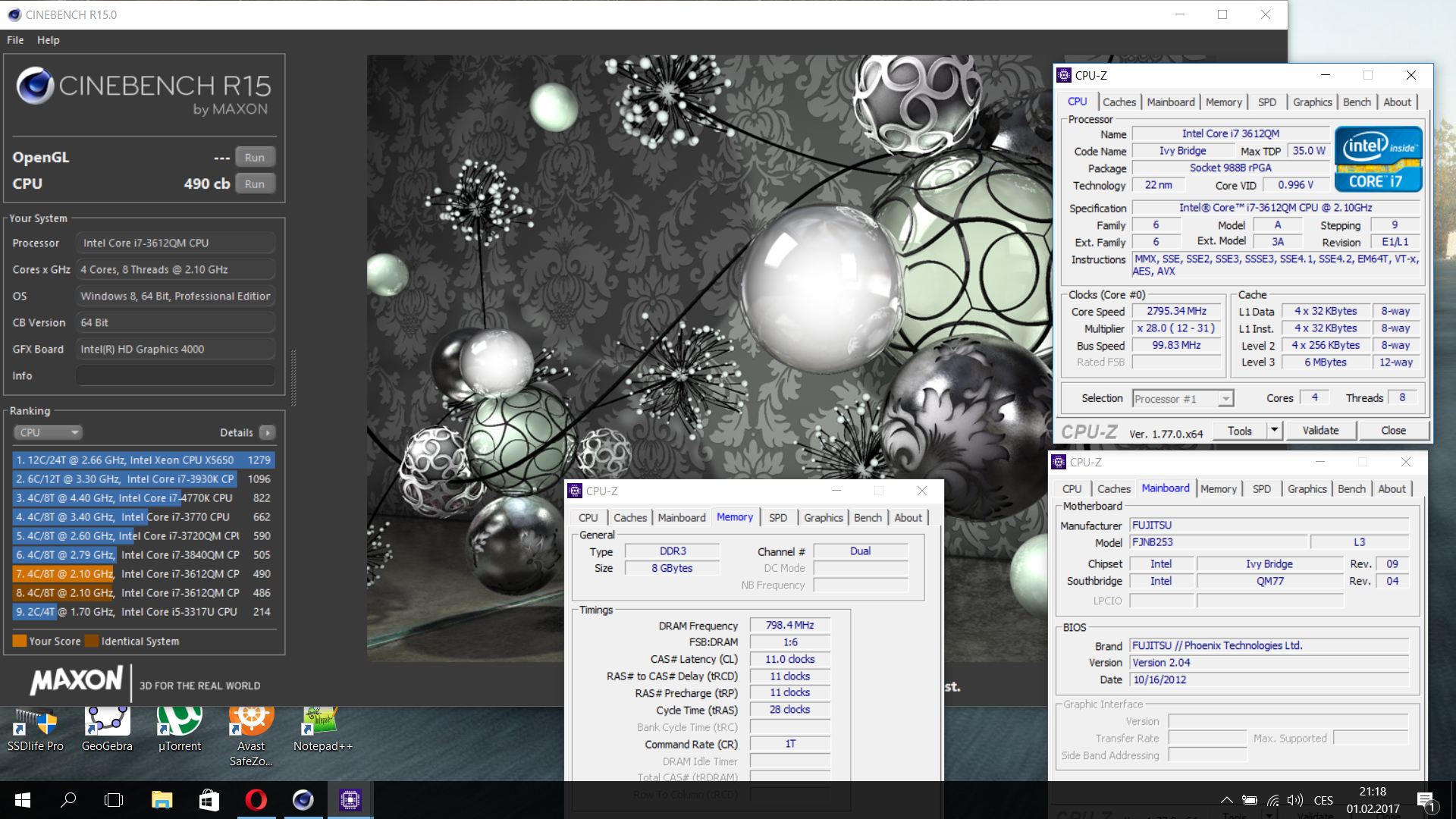Click the Close button in CPU-Z
Image resolution: width=1456 pixels, height=819 pixels.
(1393, 430)
